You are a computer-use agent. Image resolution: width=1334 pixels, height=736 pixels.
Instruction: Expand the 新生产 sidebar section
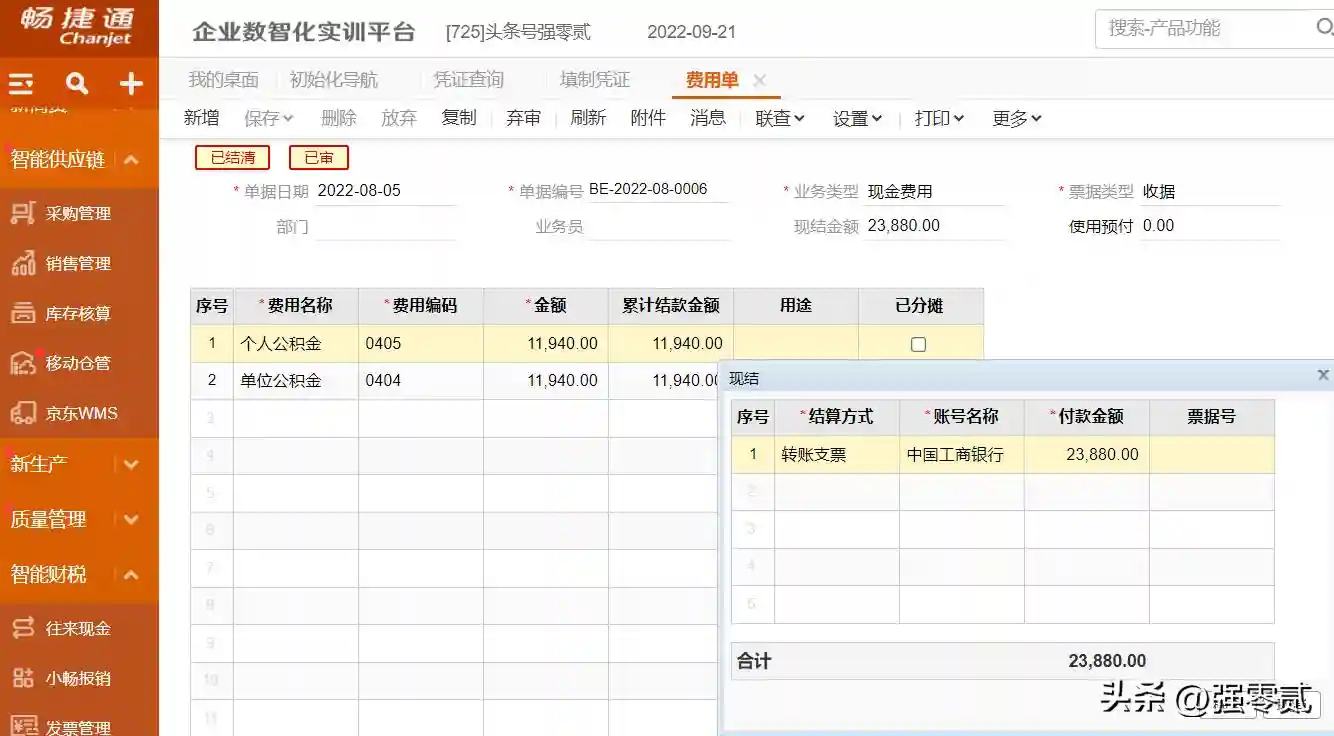point(130,464)
